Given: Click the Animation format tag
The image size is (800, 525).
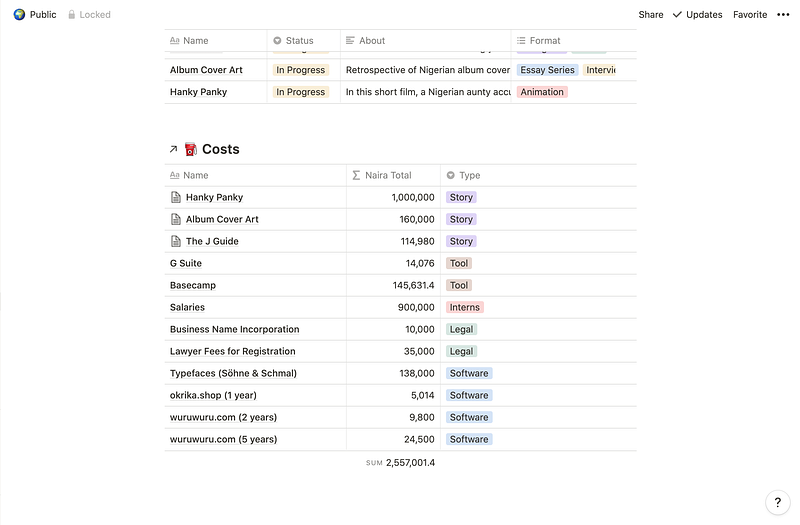Looking at the screenshot, I should 542,92.
